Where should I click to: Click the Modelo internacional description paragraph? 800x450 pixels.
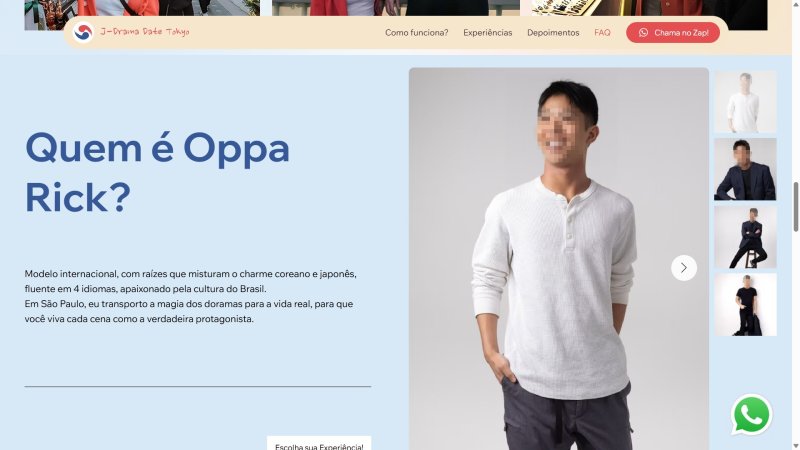[x=191, y=296]
